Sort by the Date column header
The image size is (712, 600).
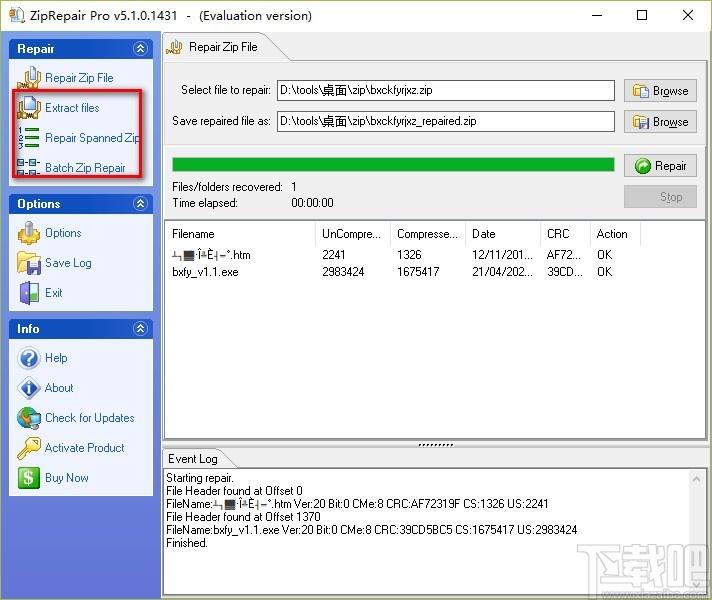[x=503, y=234]
